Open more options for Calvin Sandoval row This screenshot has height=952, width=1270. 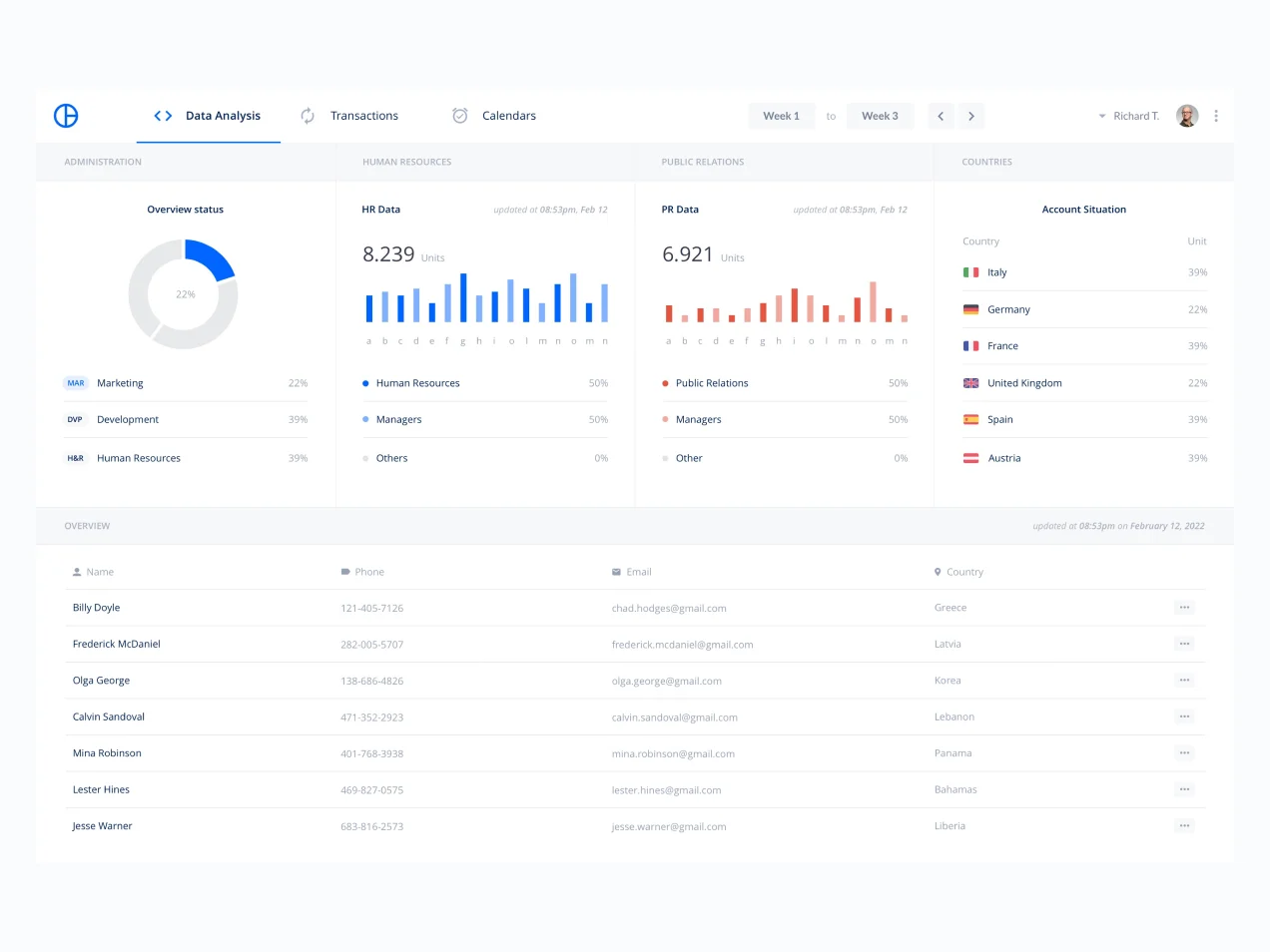click(1184, 716)
